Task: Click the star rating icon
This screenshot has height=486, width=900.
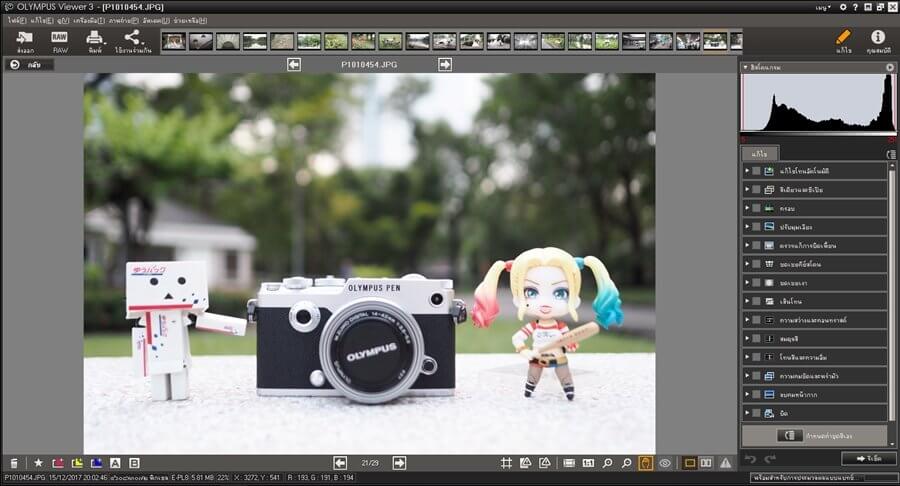Action: click(38, 462)
